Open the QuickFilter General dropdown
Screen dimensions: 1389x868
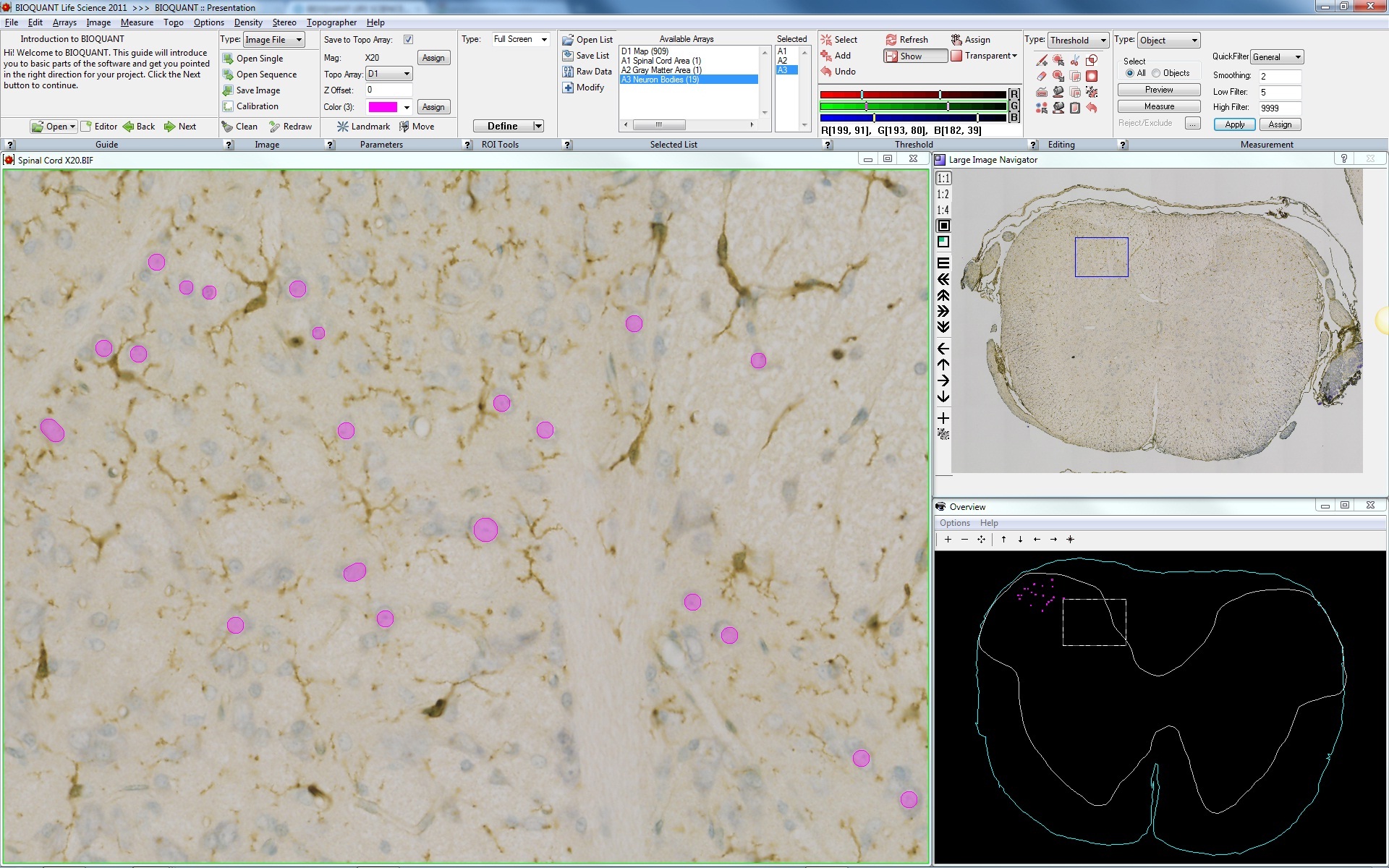tap(1277, 57)
